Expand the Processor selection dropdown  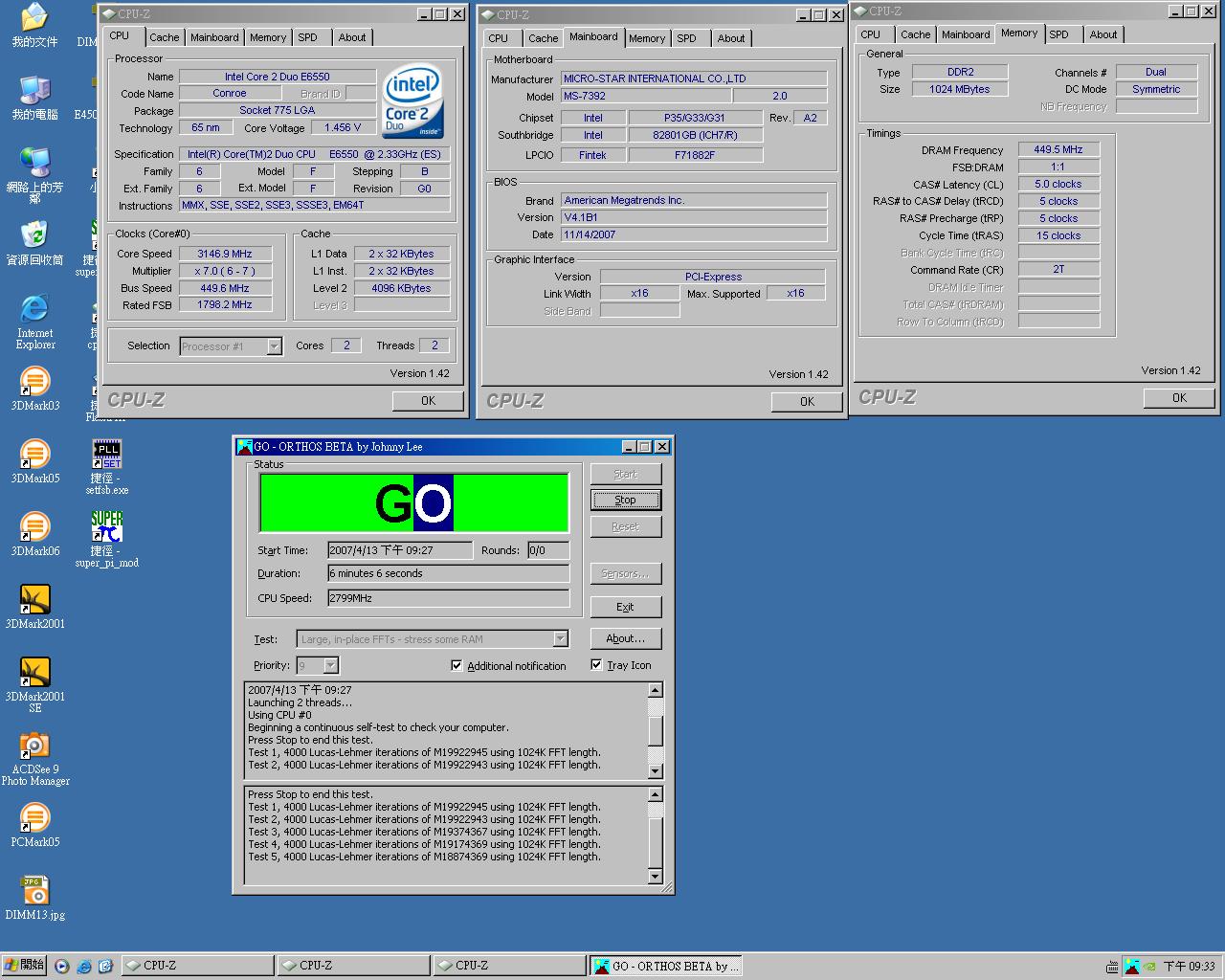pyautogui.click(x=275, y=346)
